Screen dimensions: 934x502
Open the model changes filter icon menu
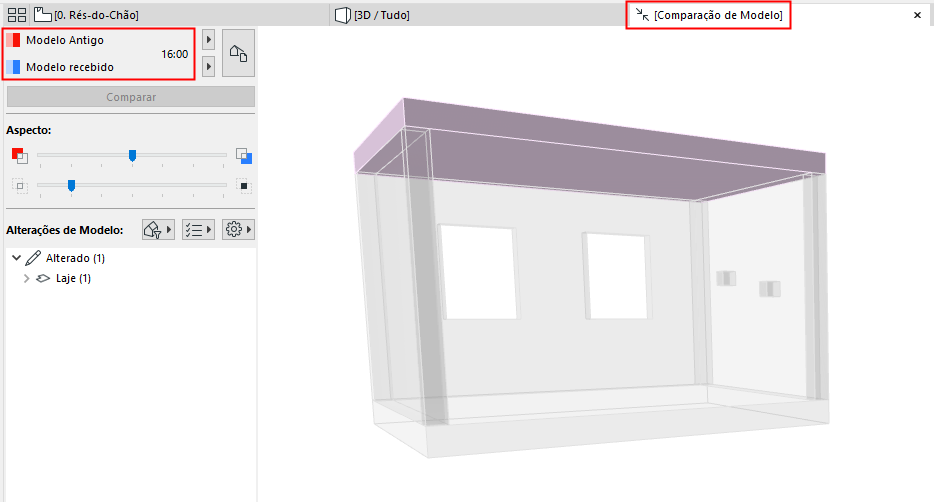pyautogui.click(x=158, y=229)
